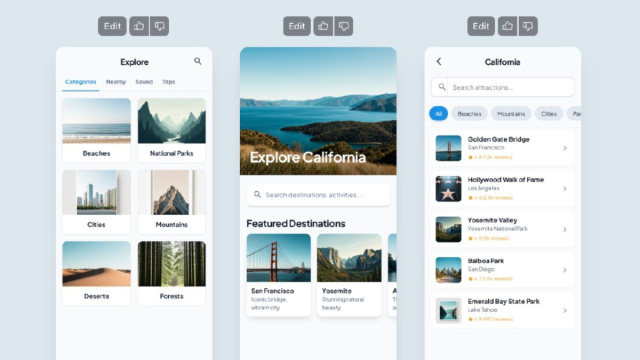Open the Beaches category card
The width and height of the screenshot is (640, 360).
pos(96,130)
